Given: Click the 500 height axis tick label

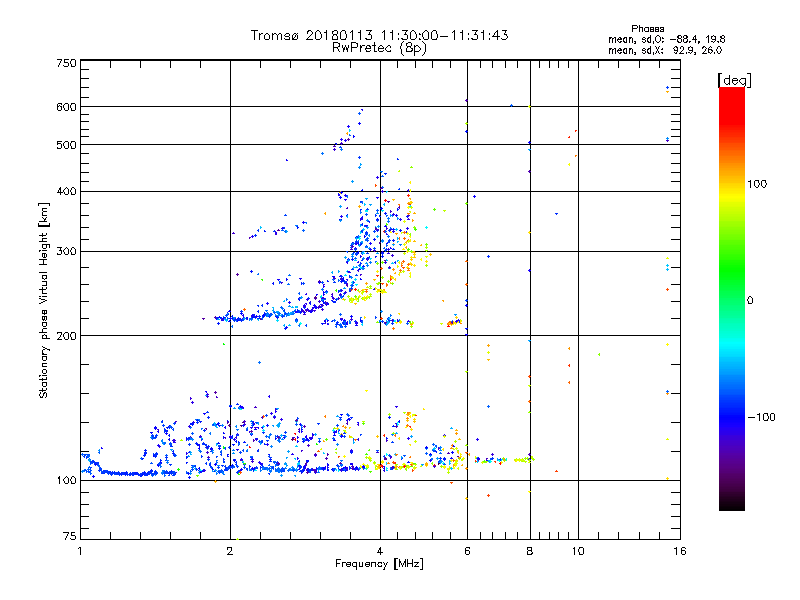Looking at the screenshot, I should pyautogui.click(x=66, y=145).
